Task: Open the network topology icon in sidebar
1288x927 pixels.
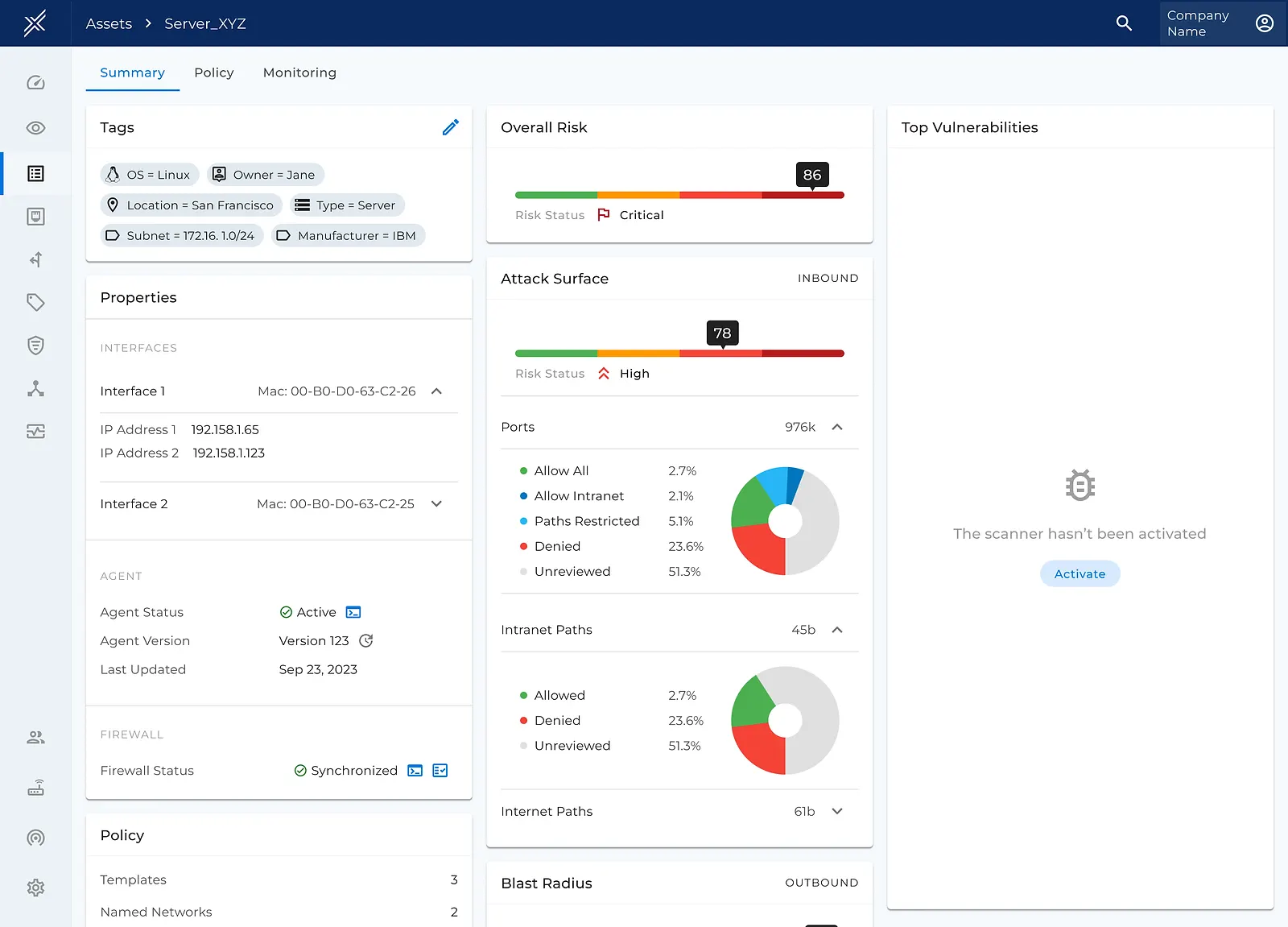Action: [x=35, y=388]
